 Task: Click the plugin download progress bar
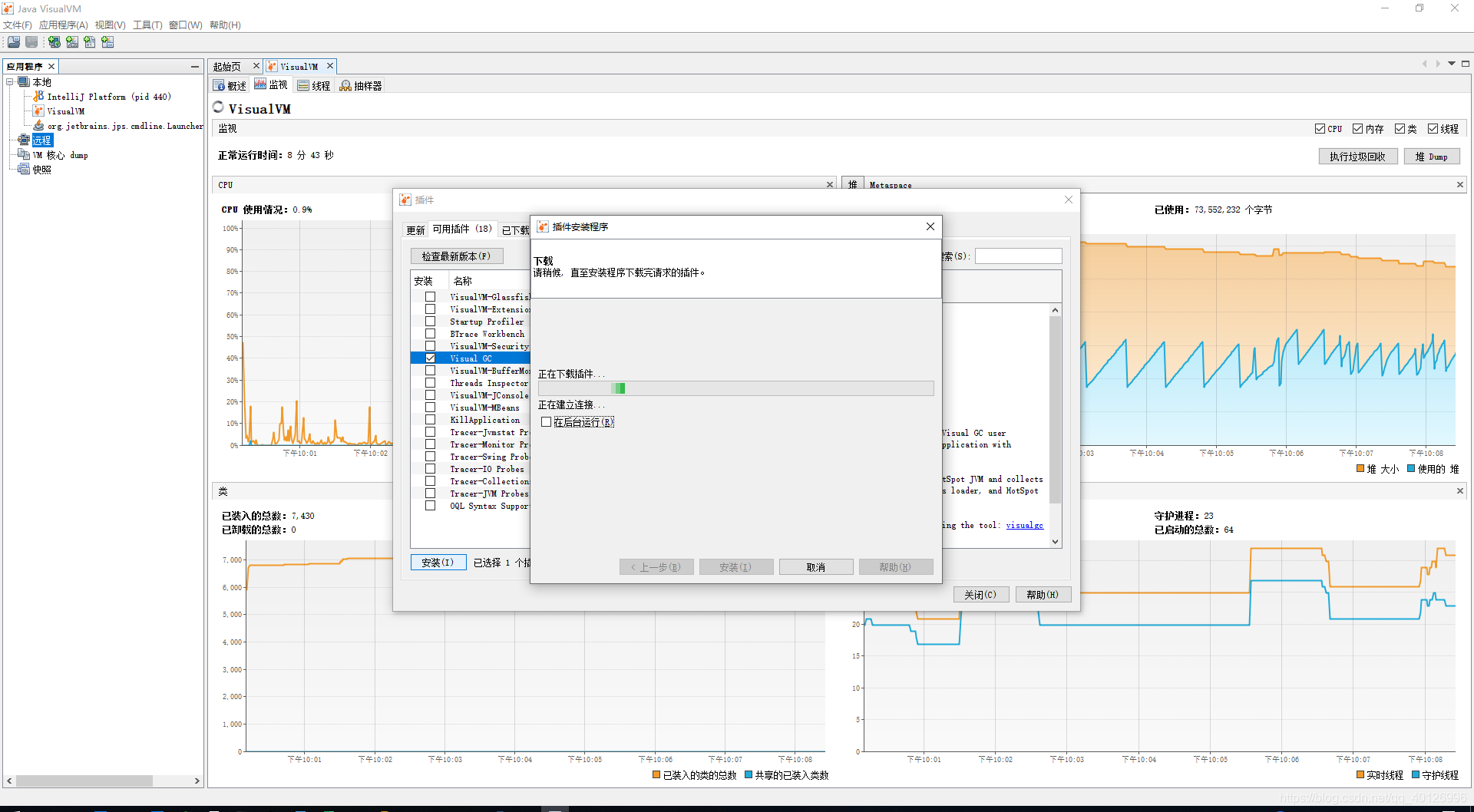pos(735,388)
